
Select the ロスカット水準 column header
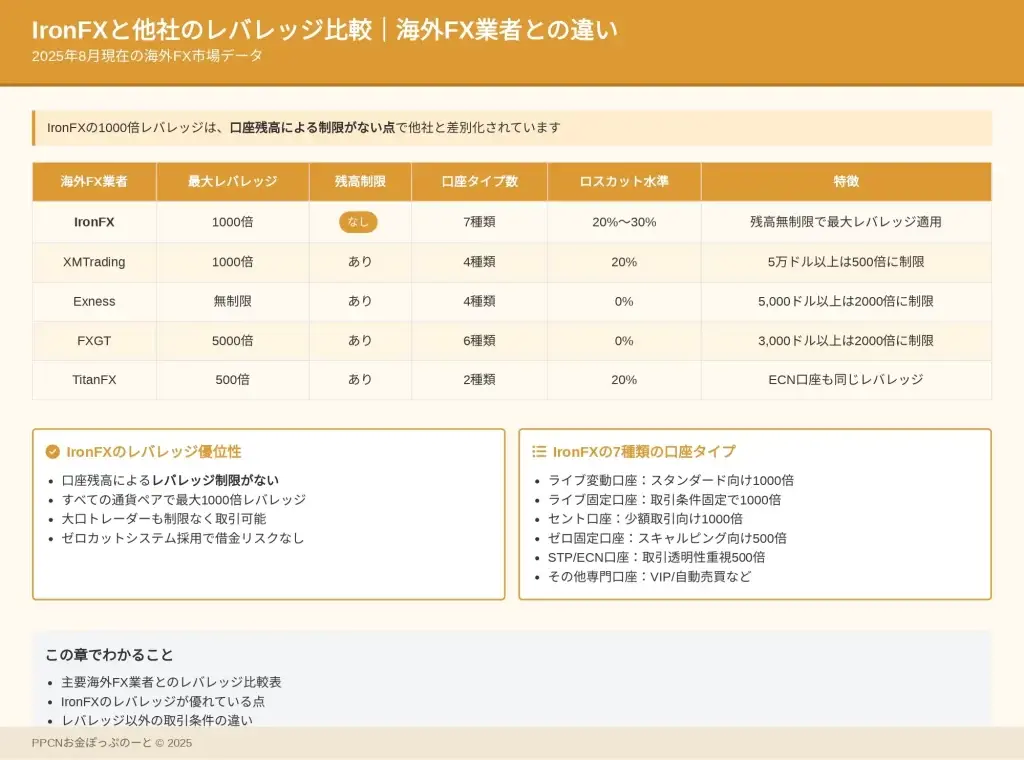[624, 182]
